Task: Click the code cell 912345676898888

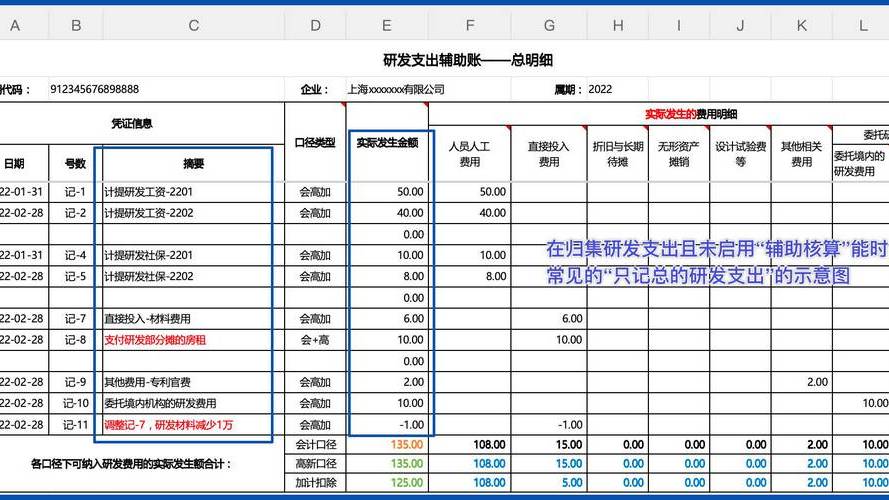Action: (95, 89)
